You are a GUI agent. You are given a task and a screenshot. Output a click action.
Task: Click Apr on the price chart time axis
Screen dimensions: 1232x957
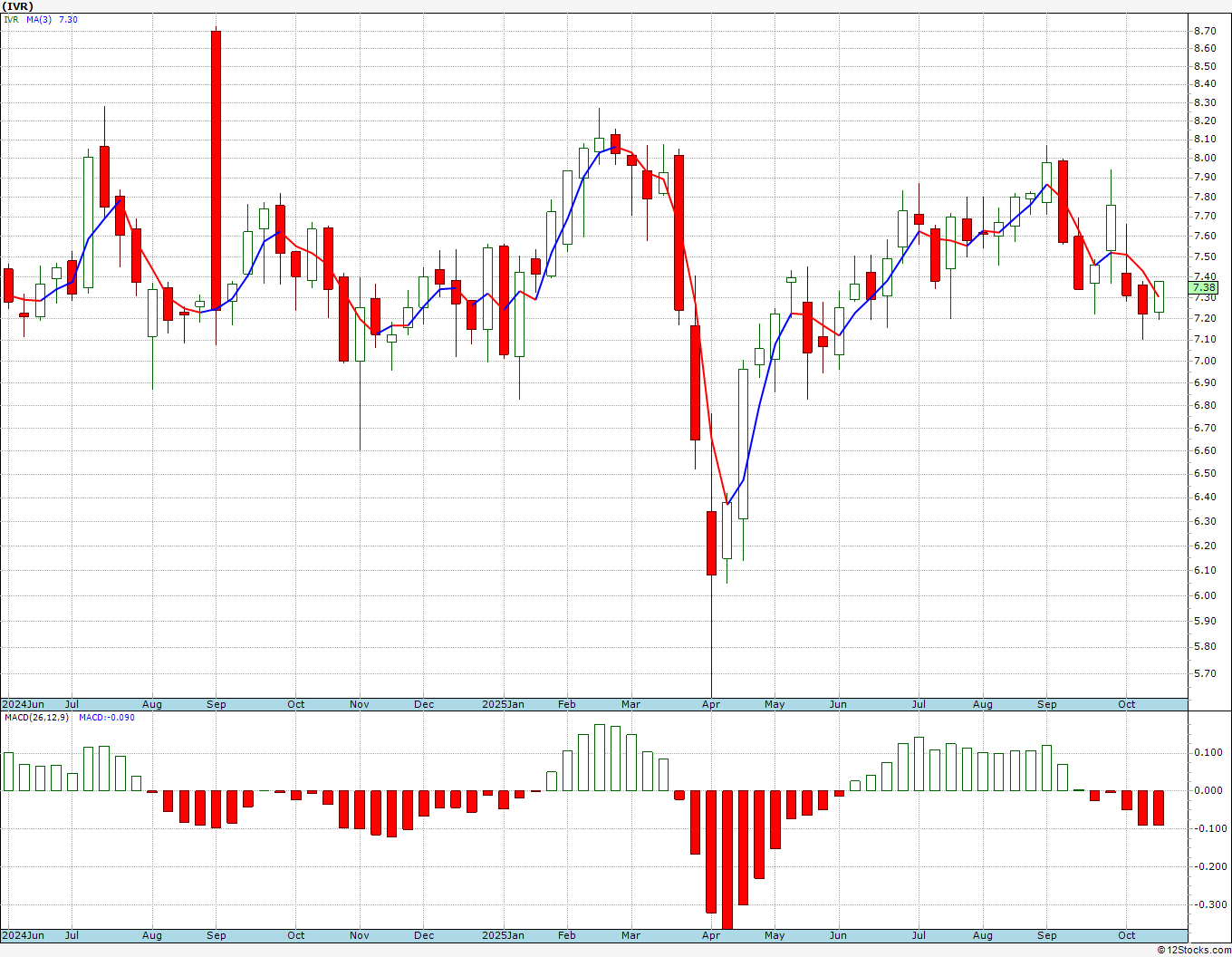[711, 704]
